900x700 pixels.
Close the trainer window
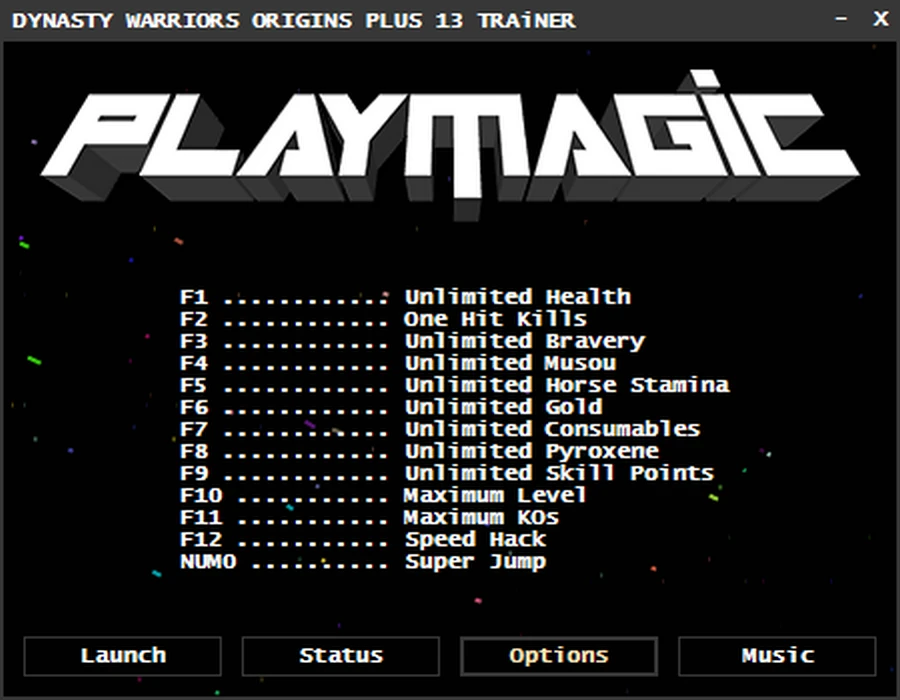tap(880, 19)
